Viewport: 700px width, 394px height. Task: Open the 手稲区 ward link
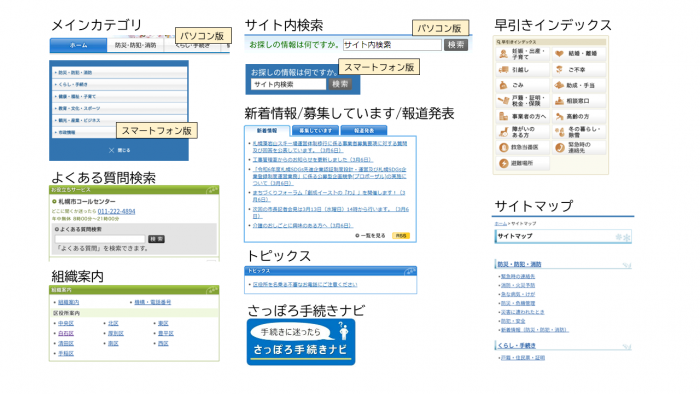66,353
